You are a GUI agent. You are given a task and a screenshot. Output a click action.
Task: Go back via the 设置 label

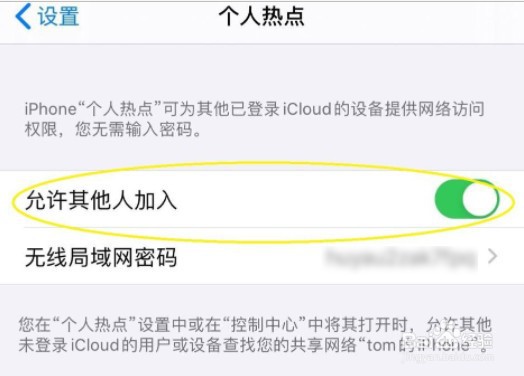(x=58, y=16)
